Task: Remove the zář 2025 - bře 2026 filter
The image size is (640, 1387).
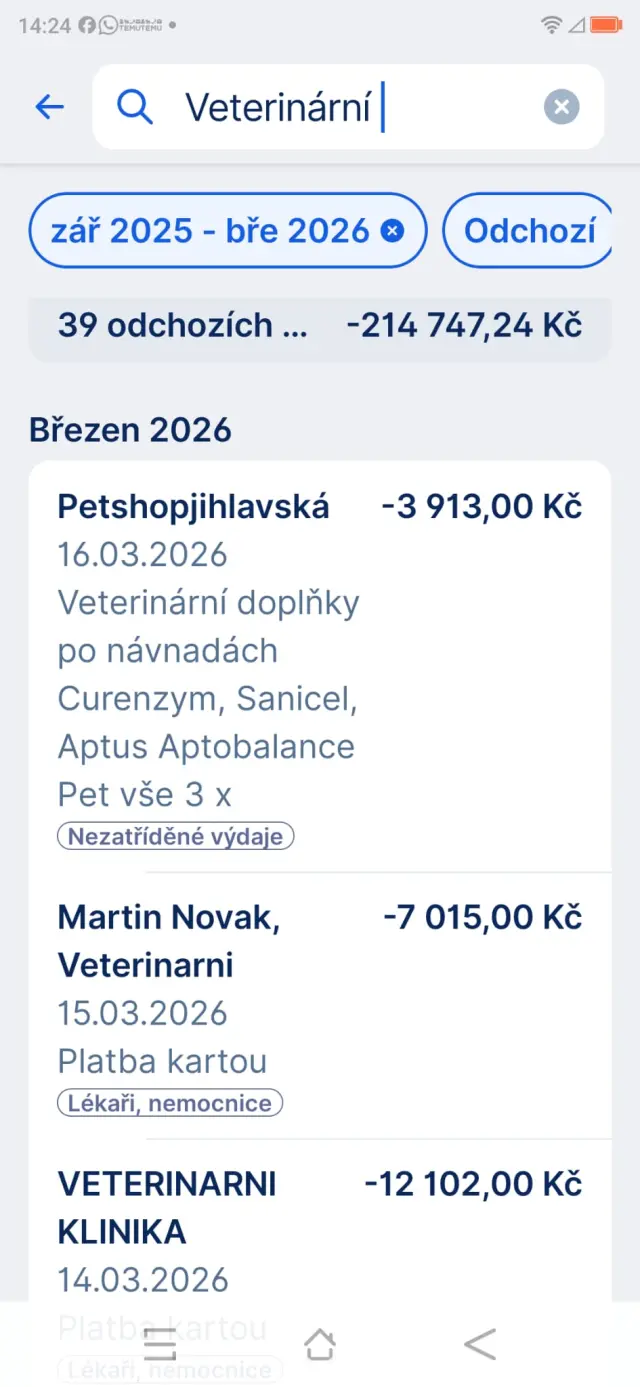Action: (x=393, y=231)
